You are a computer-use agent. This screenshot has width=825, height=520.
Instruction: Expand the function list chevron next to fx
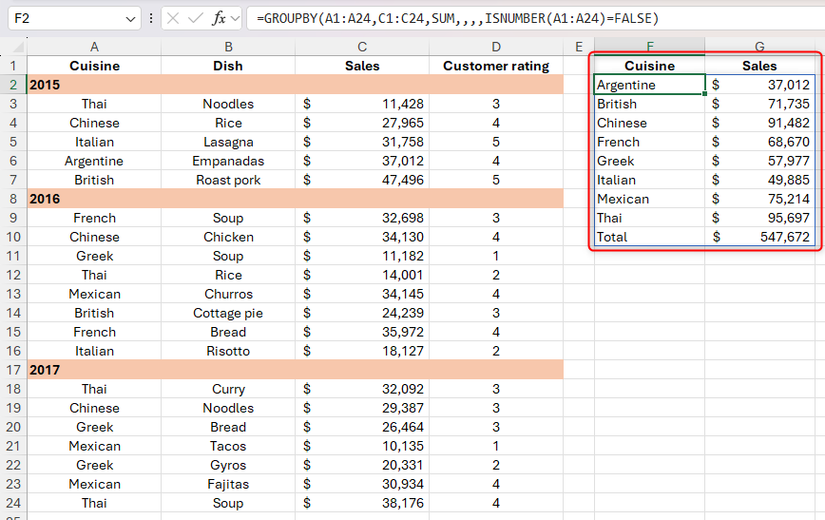coord(235,19)
